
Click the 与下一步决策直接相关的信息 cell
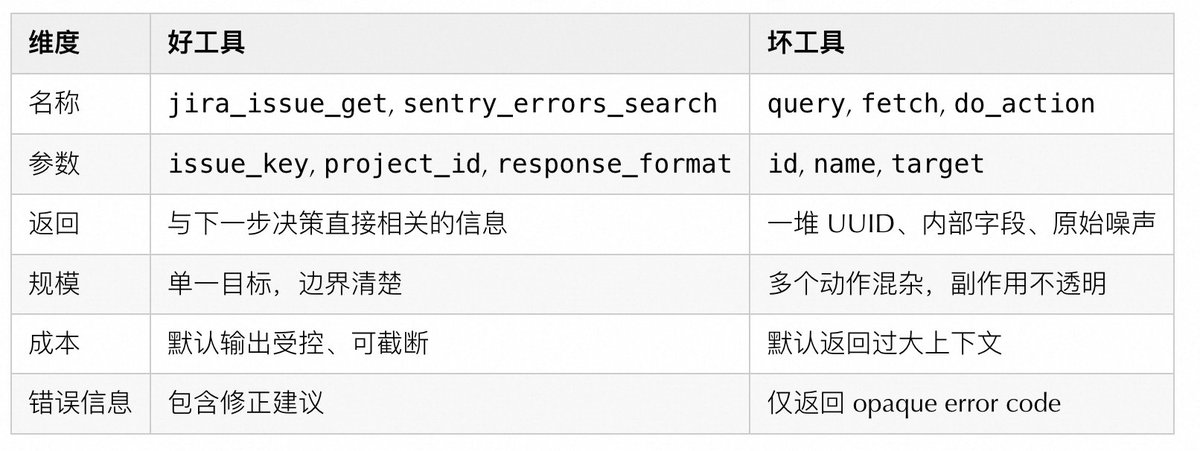click(337, 223)
